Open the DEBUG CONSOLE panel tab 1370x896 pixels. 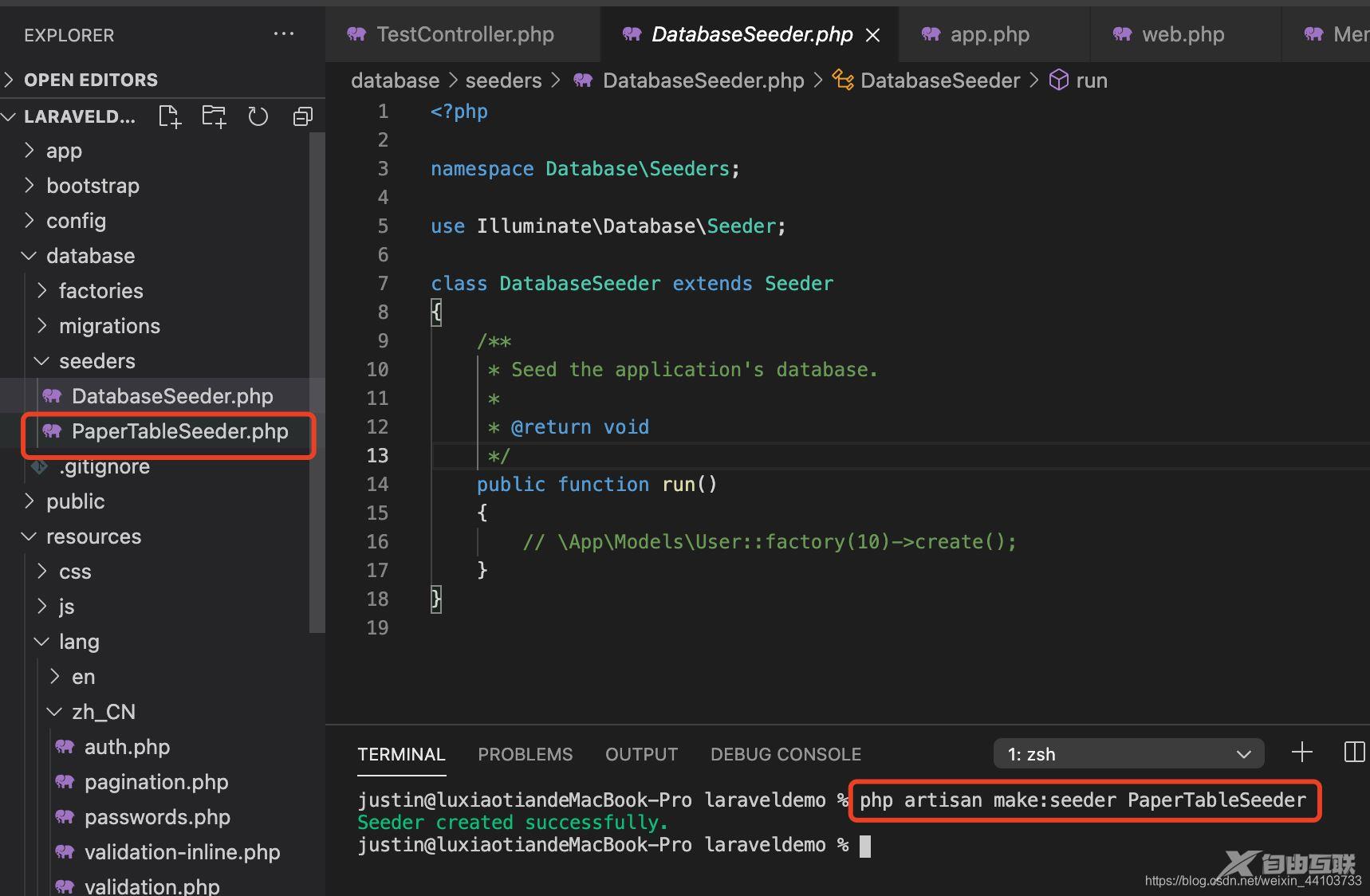coord(785,754)
